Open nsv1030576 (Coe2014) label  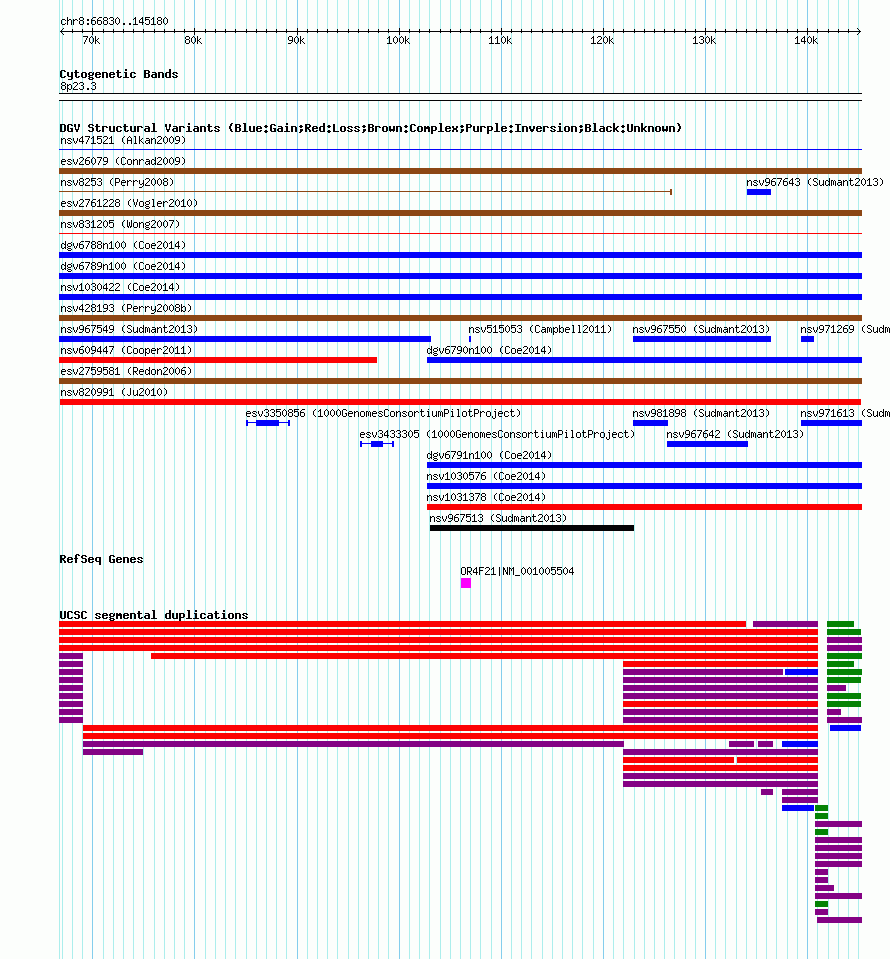486,476
